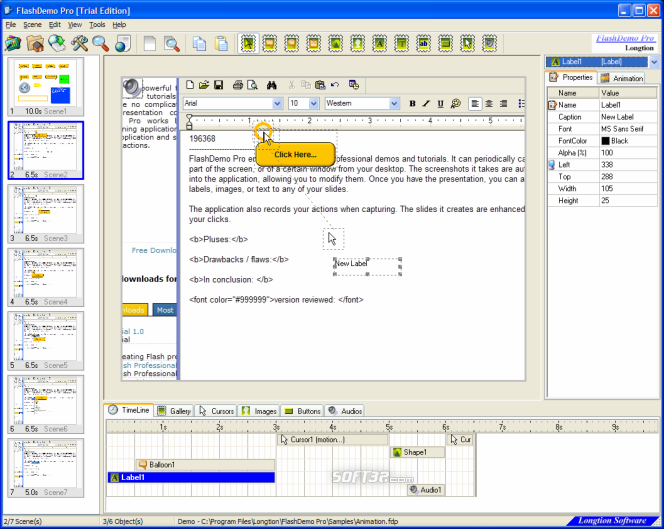Click the page preview magnifier icon
Viewport: 664px width, 529px height.
pyautogui.click(x=172, y=43)
